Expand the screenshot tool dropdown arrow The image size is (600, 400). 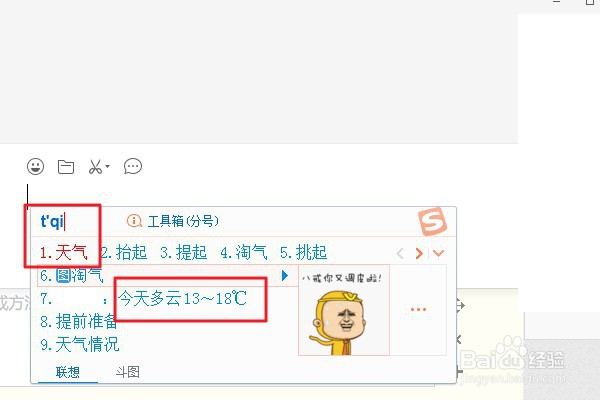point(108,166)
